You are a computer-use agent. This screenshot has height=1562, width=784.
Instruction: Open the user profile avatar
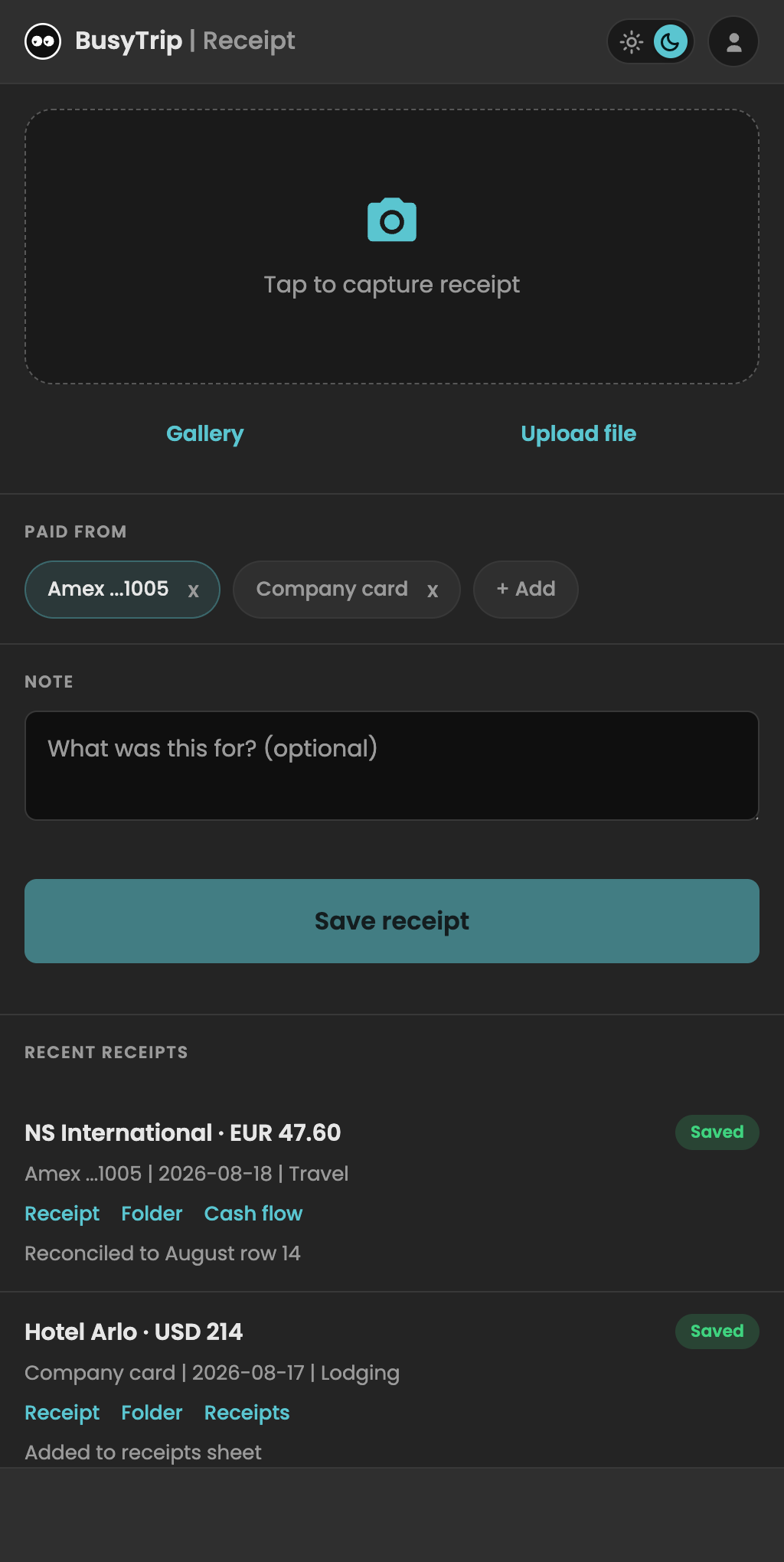(733, 41)
